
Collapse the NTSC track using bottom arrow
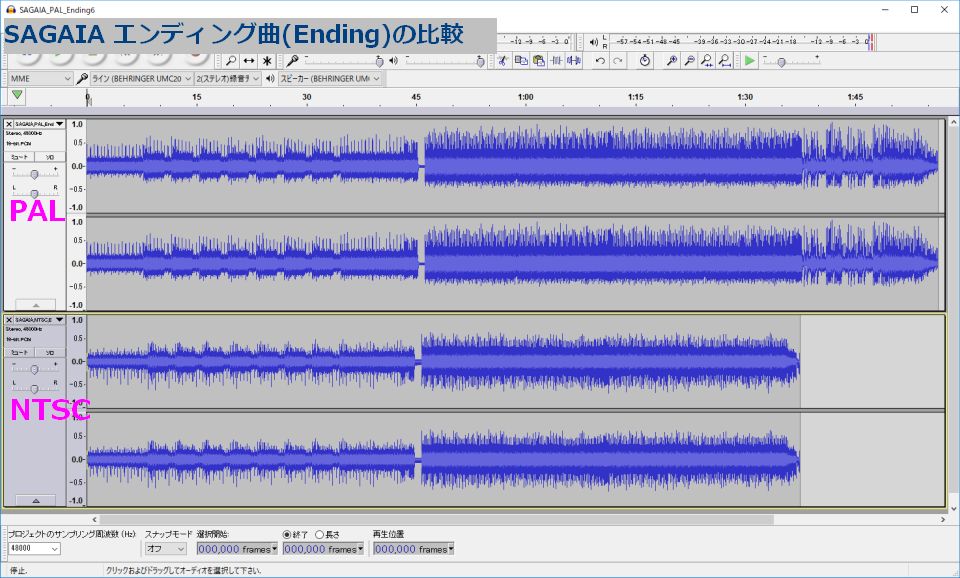[36, 500]
